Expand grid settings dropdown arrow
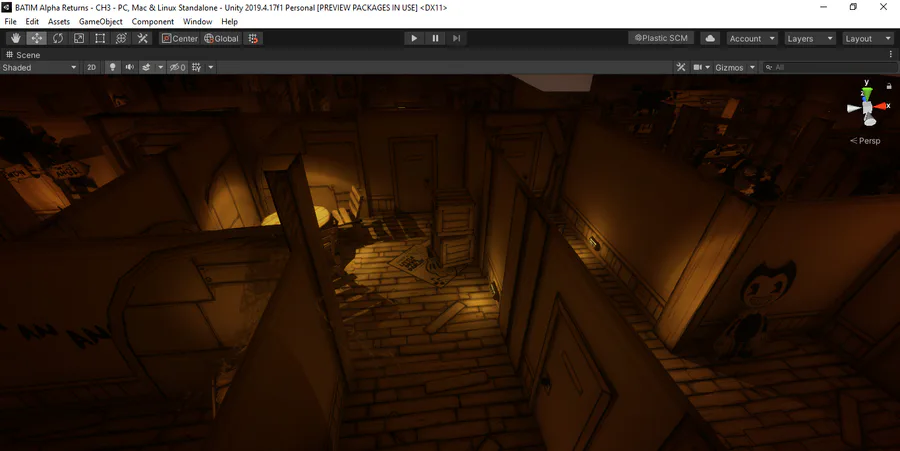The image size is (900, 451). tap(211, 67)
